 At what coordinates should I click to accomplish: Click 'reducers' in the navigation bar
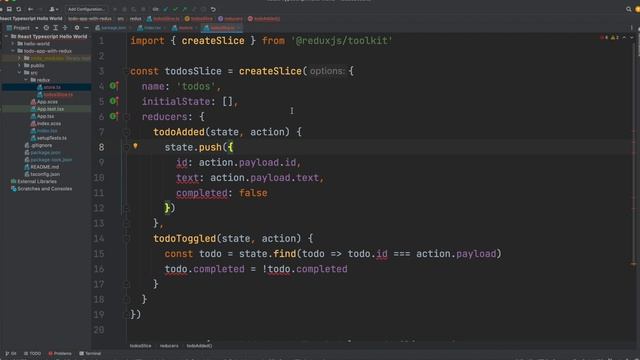231,19
